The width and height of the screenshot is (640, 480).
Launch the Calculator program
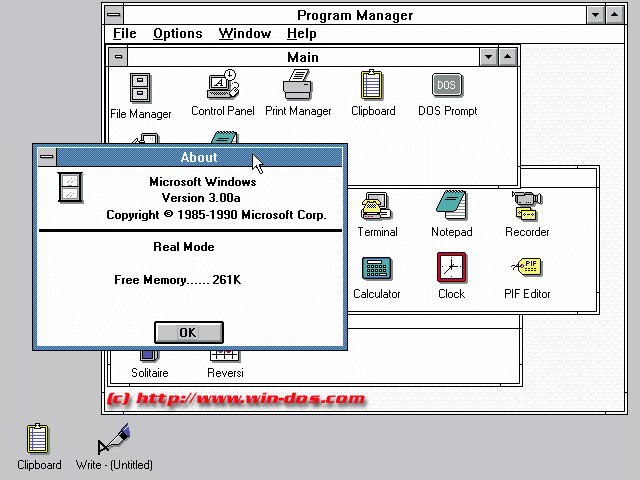click(377, 269)
